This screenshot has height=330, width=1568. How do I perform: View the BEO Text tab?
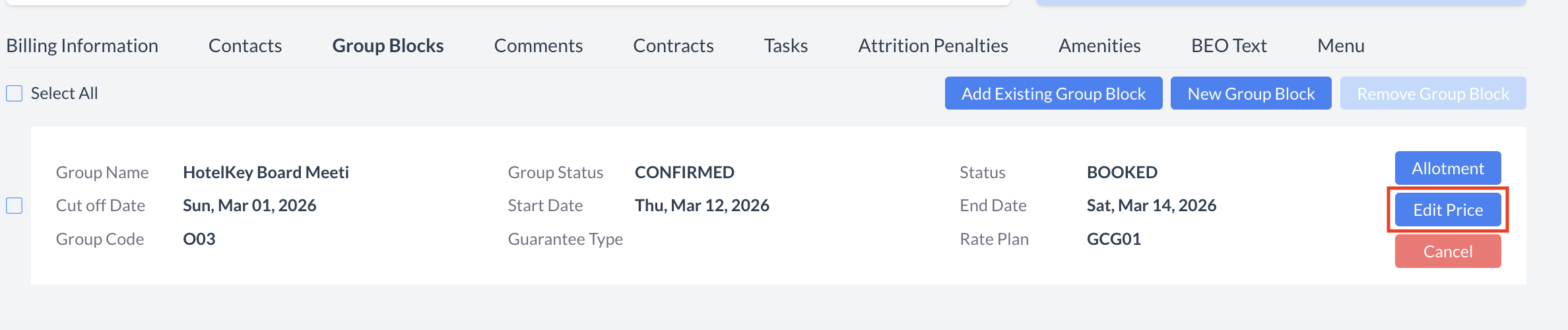1228,46
